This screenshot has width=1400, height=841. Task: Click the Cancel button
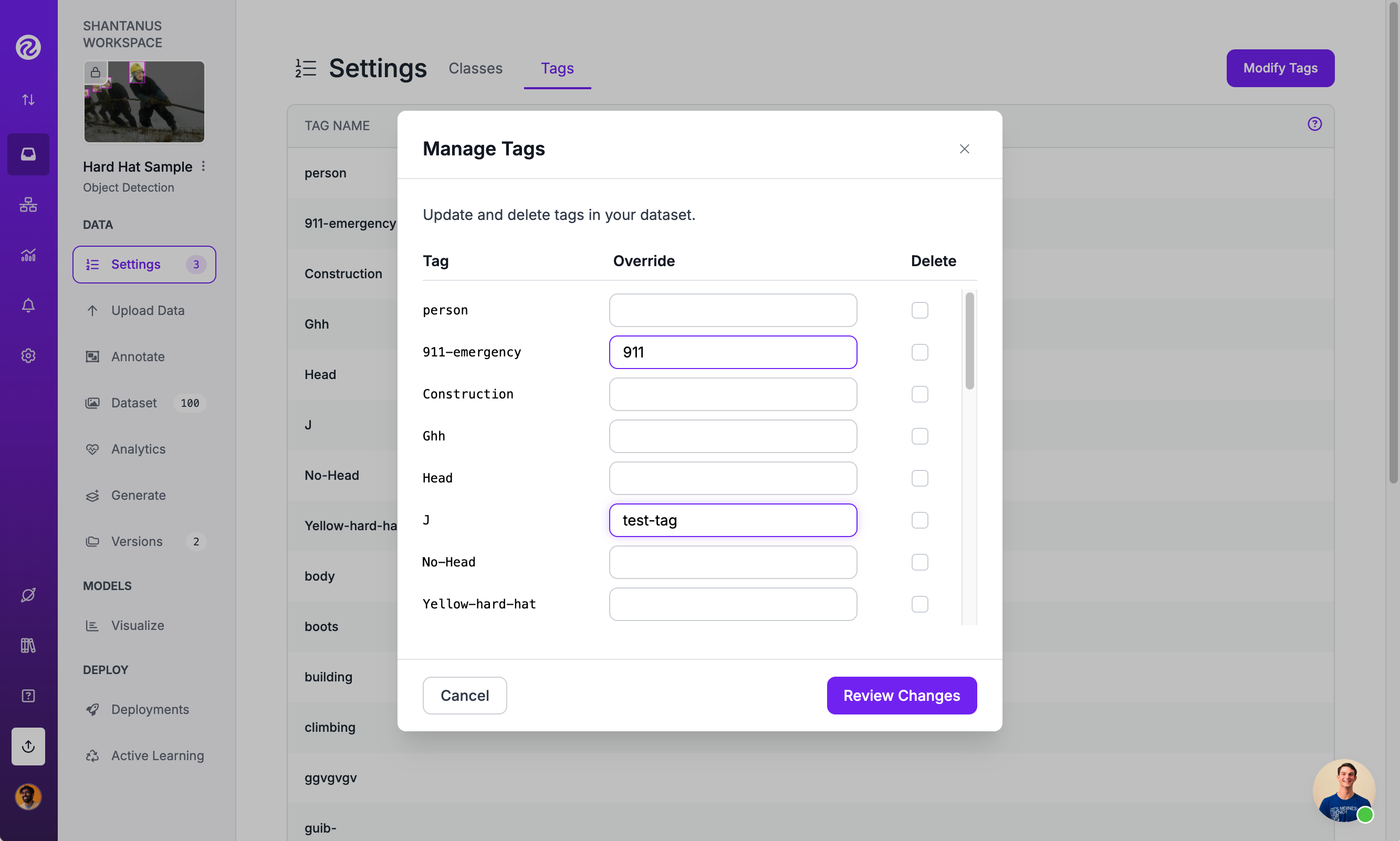[x=464, y=696]
